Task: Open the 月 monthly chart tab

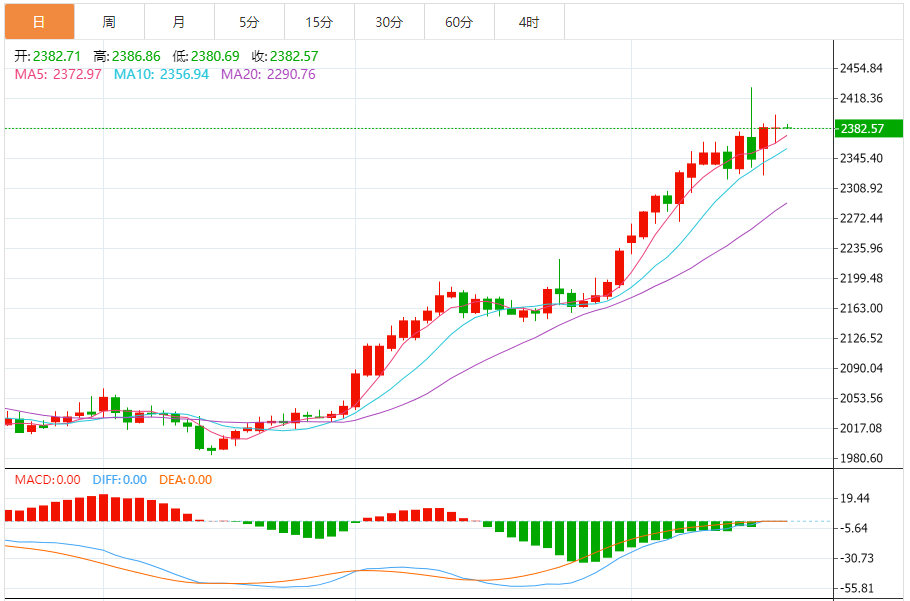Action: coord(179,22)
